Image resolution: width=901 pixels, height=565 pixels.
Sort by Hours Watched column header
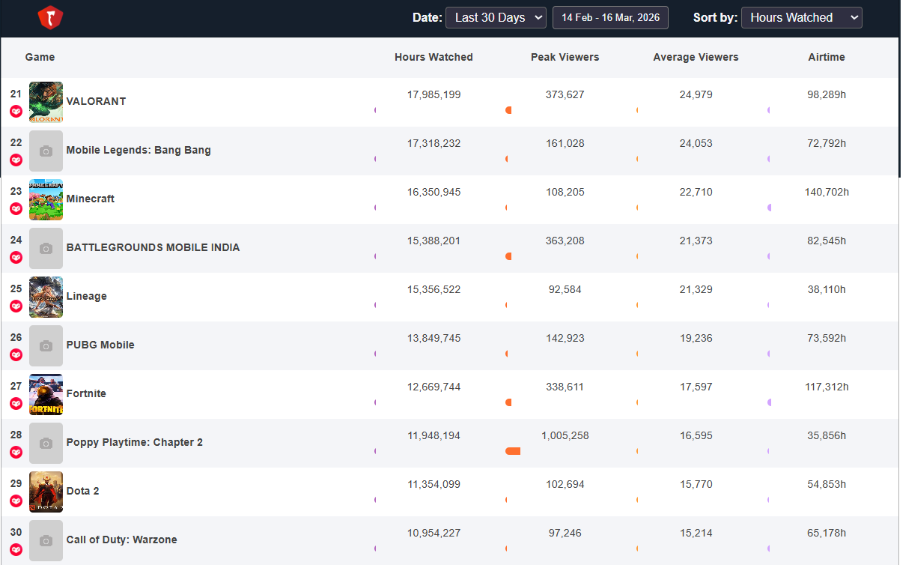pos(433,58)
